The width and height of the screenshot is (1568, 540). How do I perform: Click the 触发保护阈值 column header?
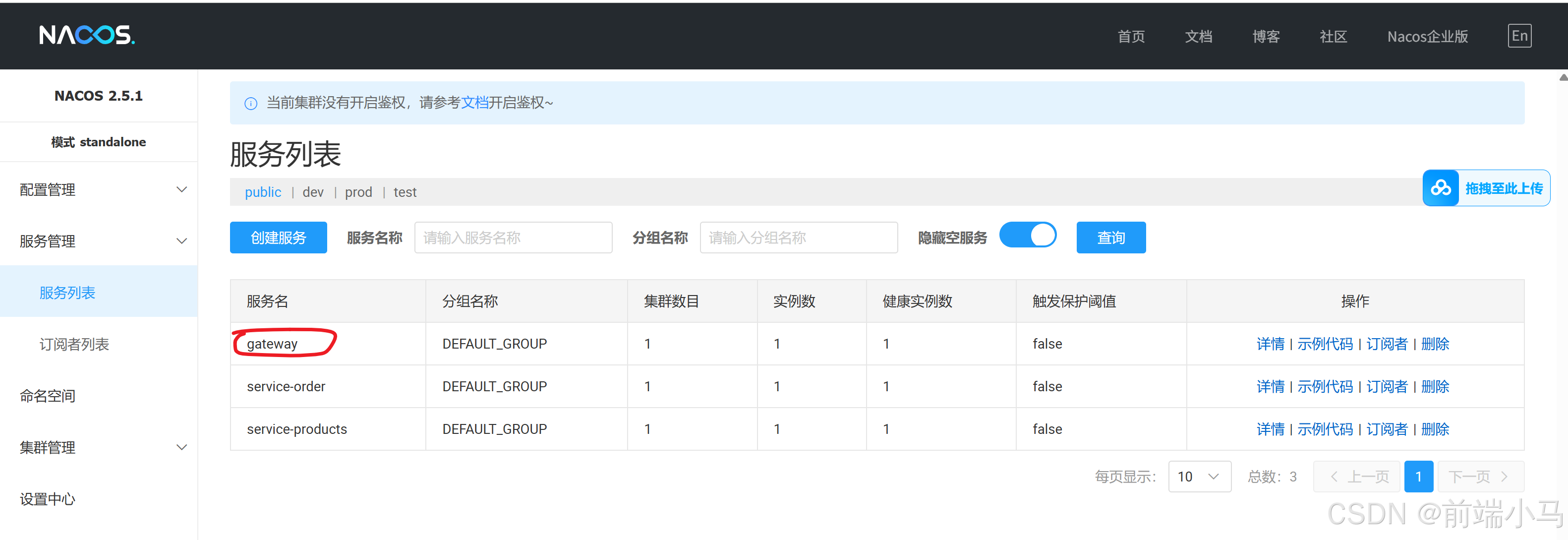pos(1101,301)
